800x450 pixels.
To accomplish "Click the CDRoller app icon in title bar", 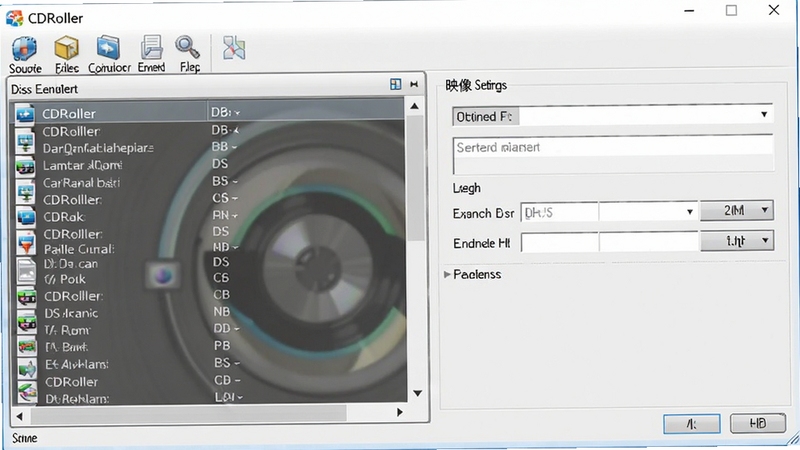I will tap(14, 18).
